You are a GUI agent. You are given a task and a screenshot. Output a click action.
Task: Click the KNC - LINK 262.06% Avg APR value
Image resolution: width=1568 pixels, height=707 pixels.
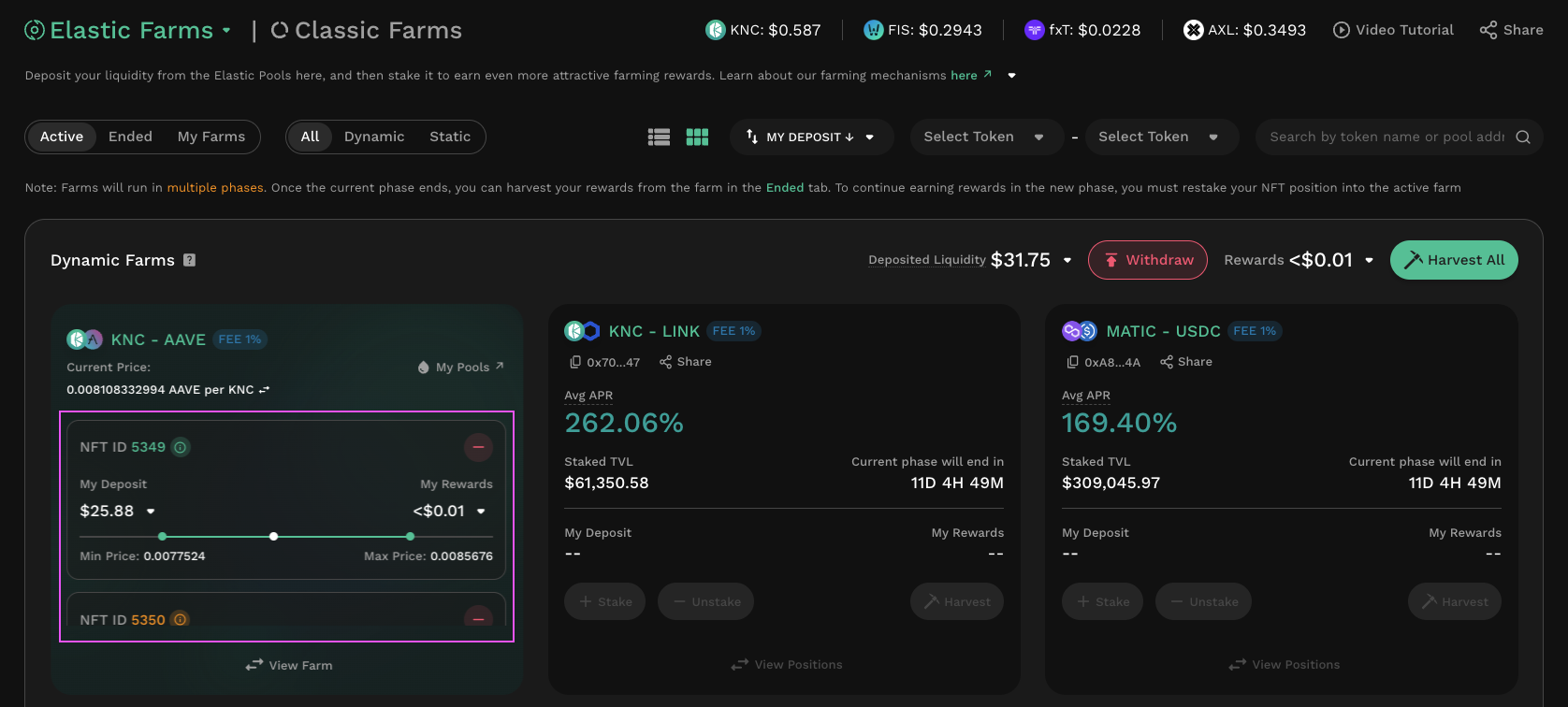(x=624, y=423)
